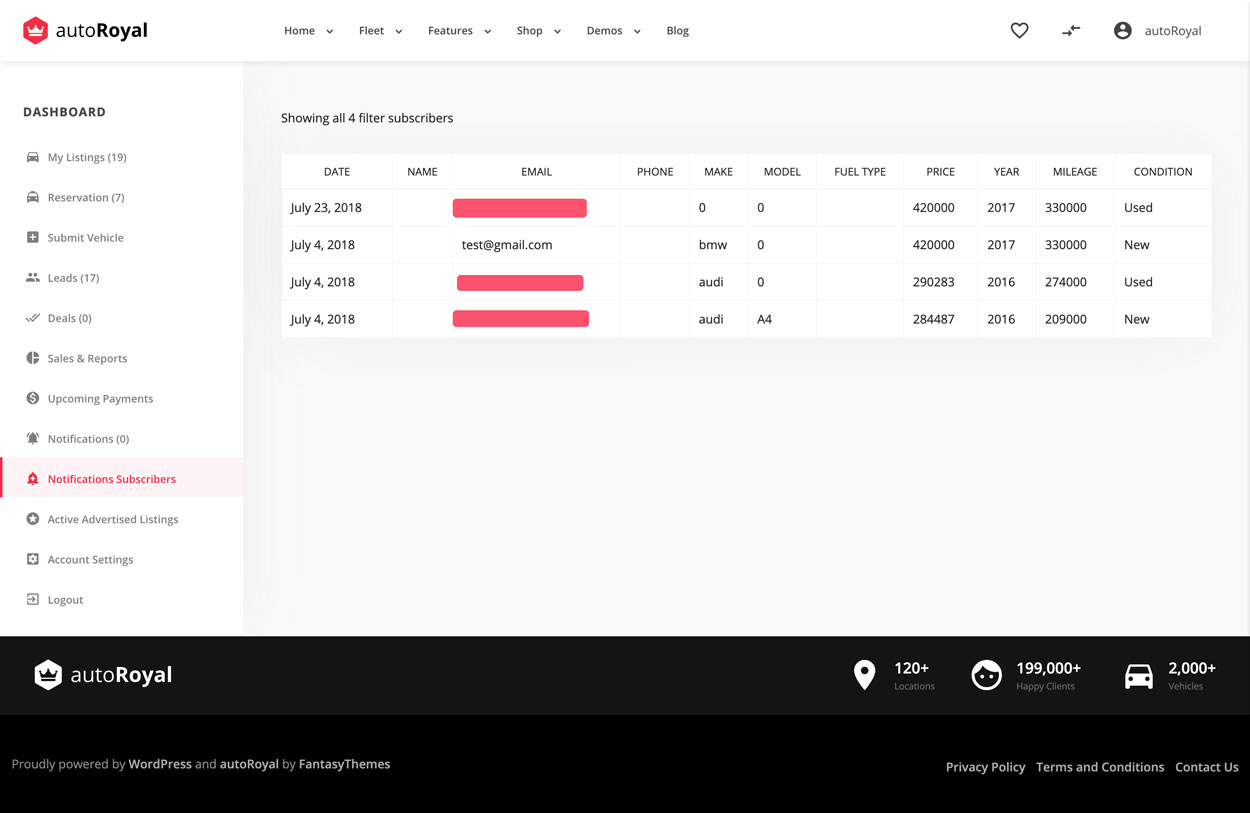Click the Deals double-check icon

(33, 318)
